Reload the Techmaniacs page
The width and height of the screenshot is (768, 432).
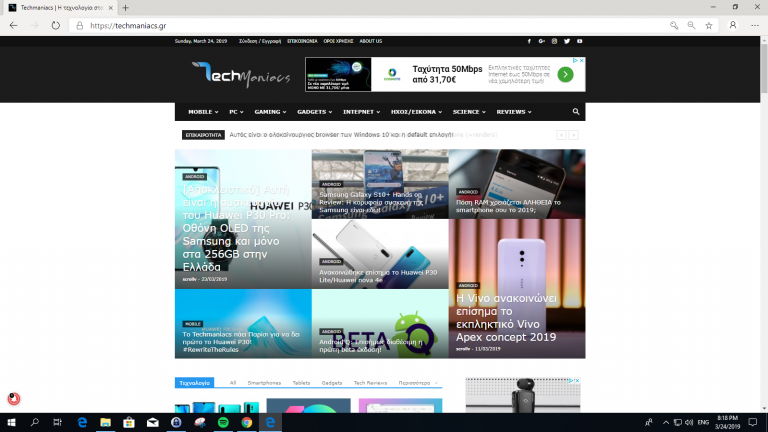coord(55,25)
